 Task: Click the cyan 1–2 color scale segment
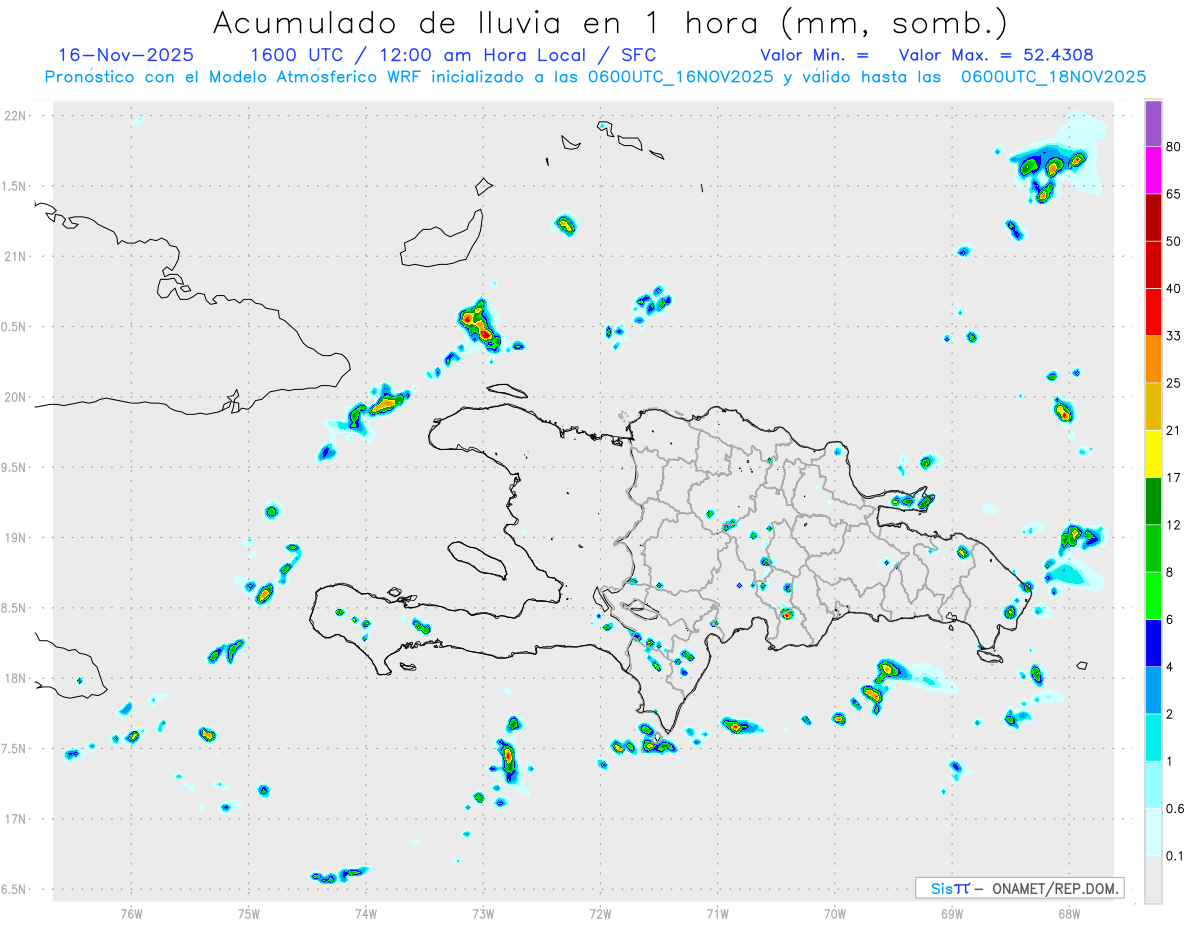1153,737
